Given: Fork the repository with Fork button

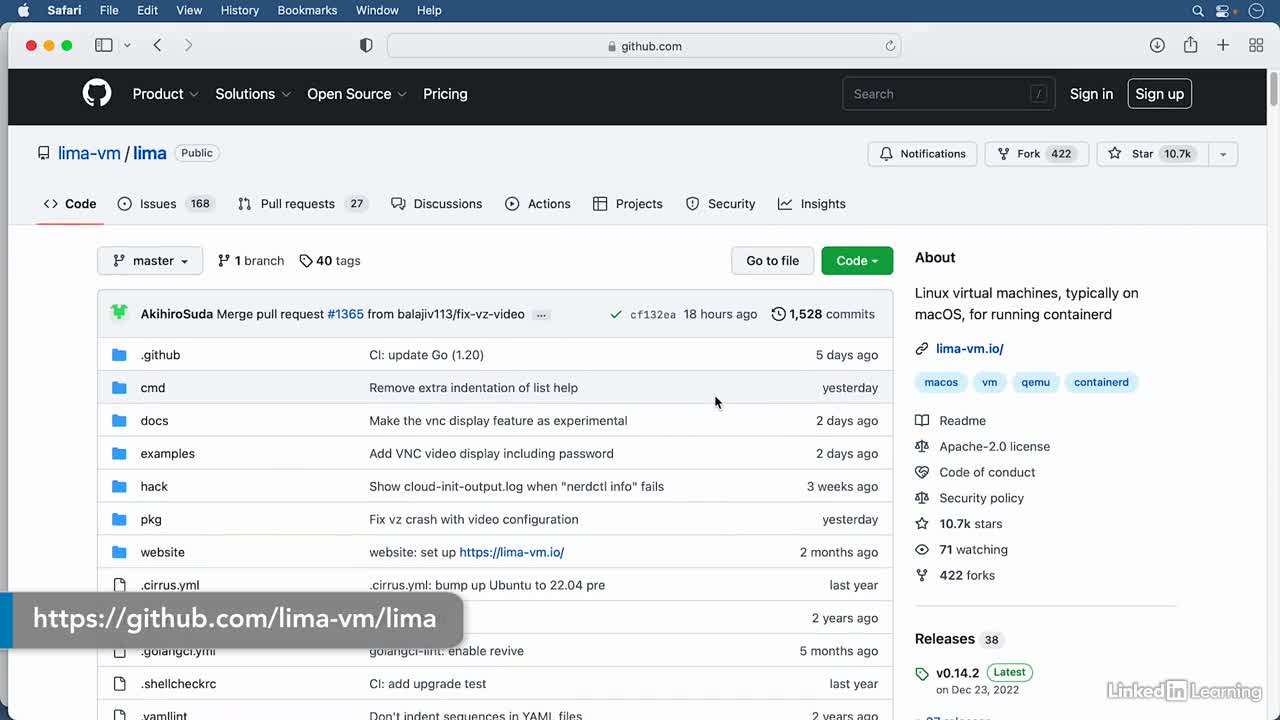Looking at the screenshot, I should pyautogui.click(x=1037, y=154).
